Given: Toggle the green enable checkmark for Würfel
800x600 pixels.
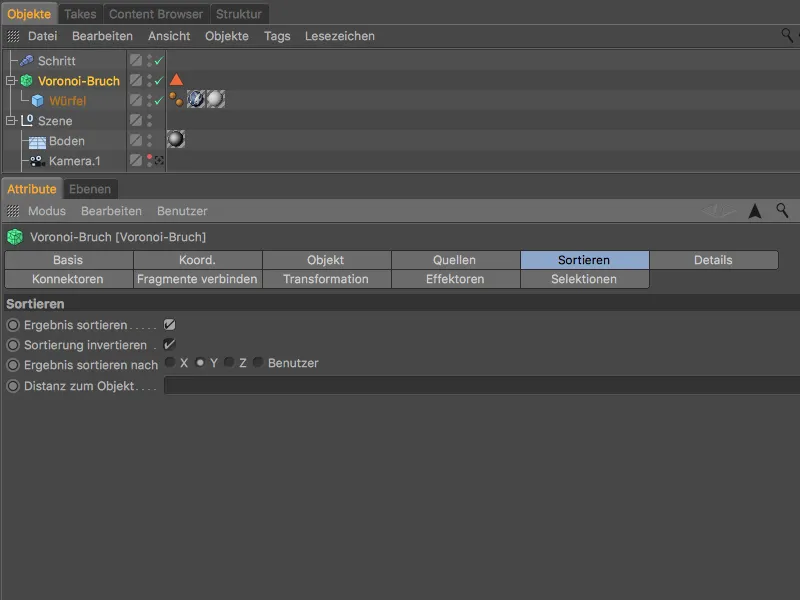Looking at the screenshot, I should 159,101.
